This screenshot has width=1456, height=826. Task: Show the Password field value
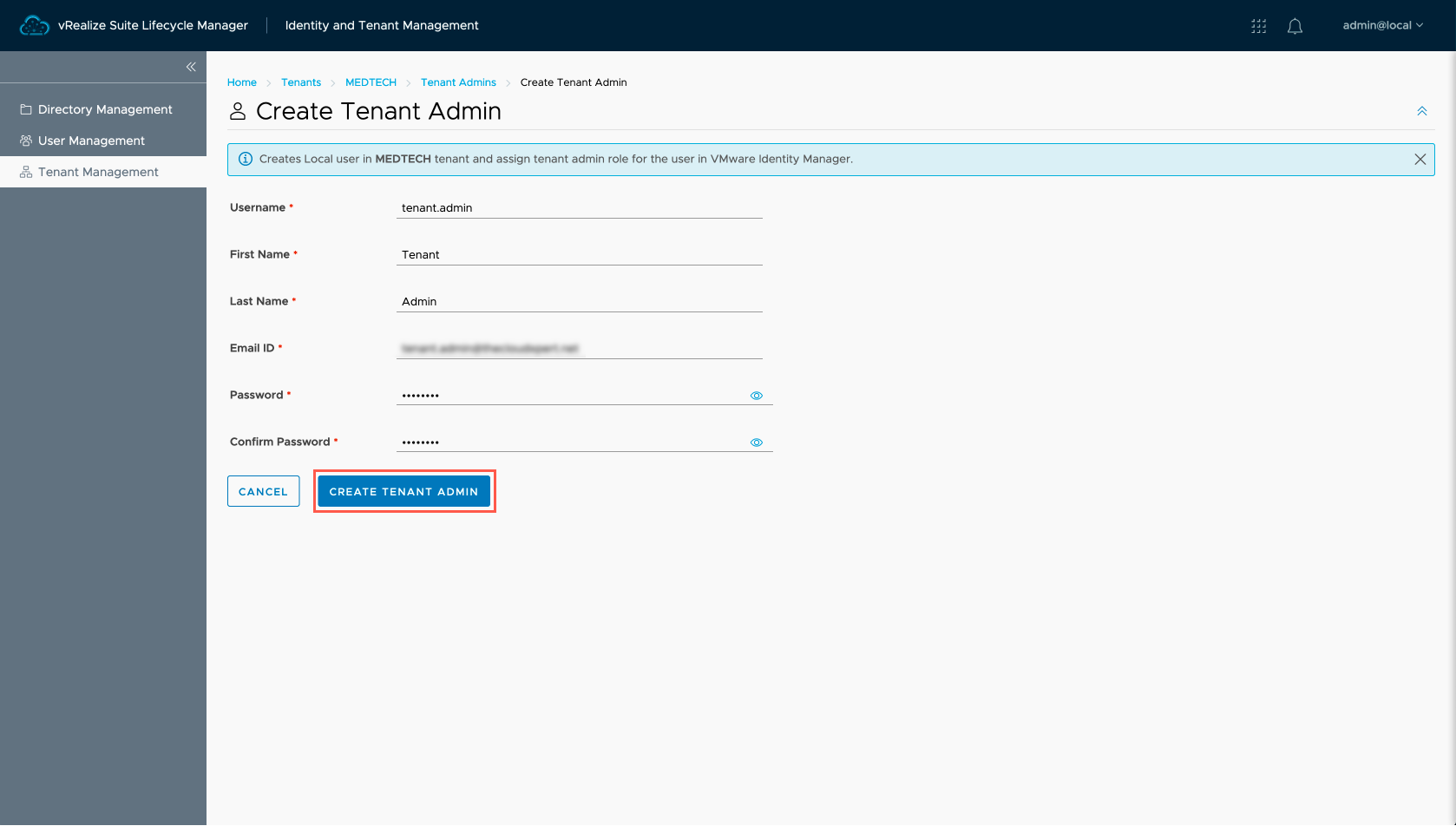coord(756,396)
